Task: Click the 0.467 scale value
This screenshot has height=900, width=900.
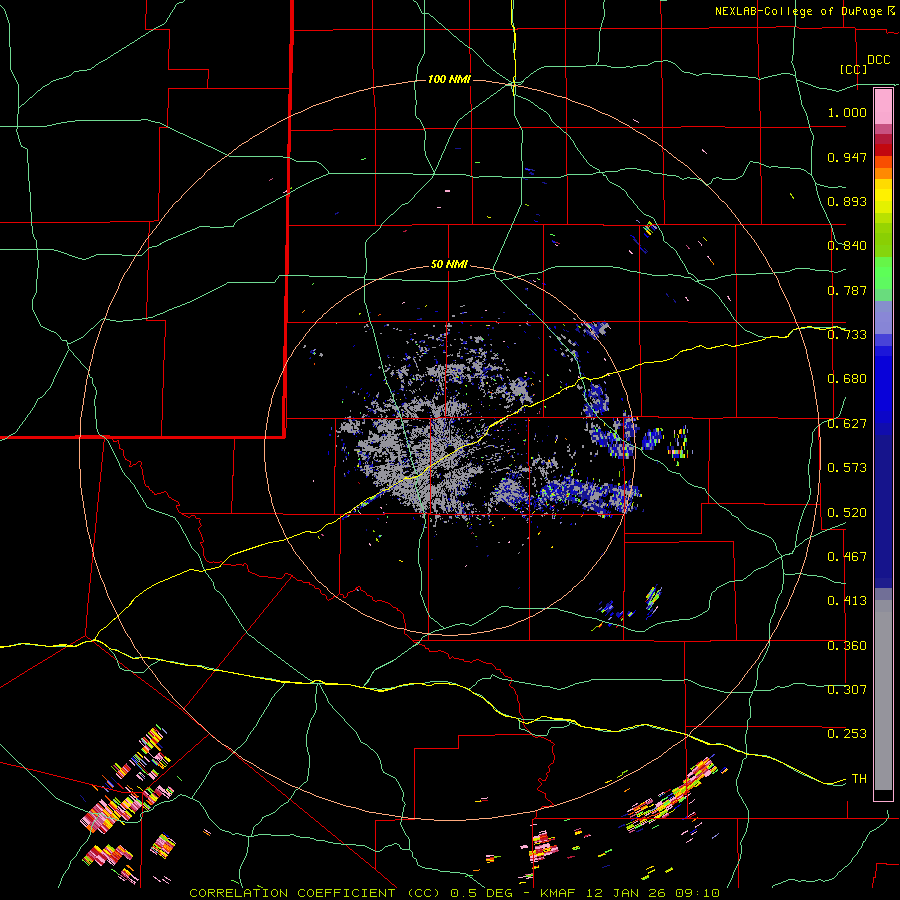Action: (847, 557)
